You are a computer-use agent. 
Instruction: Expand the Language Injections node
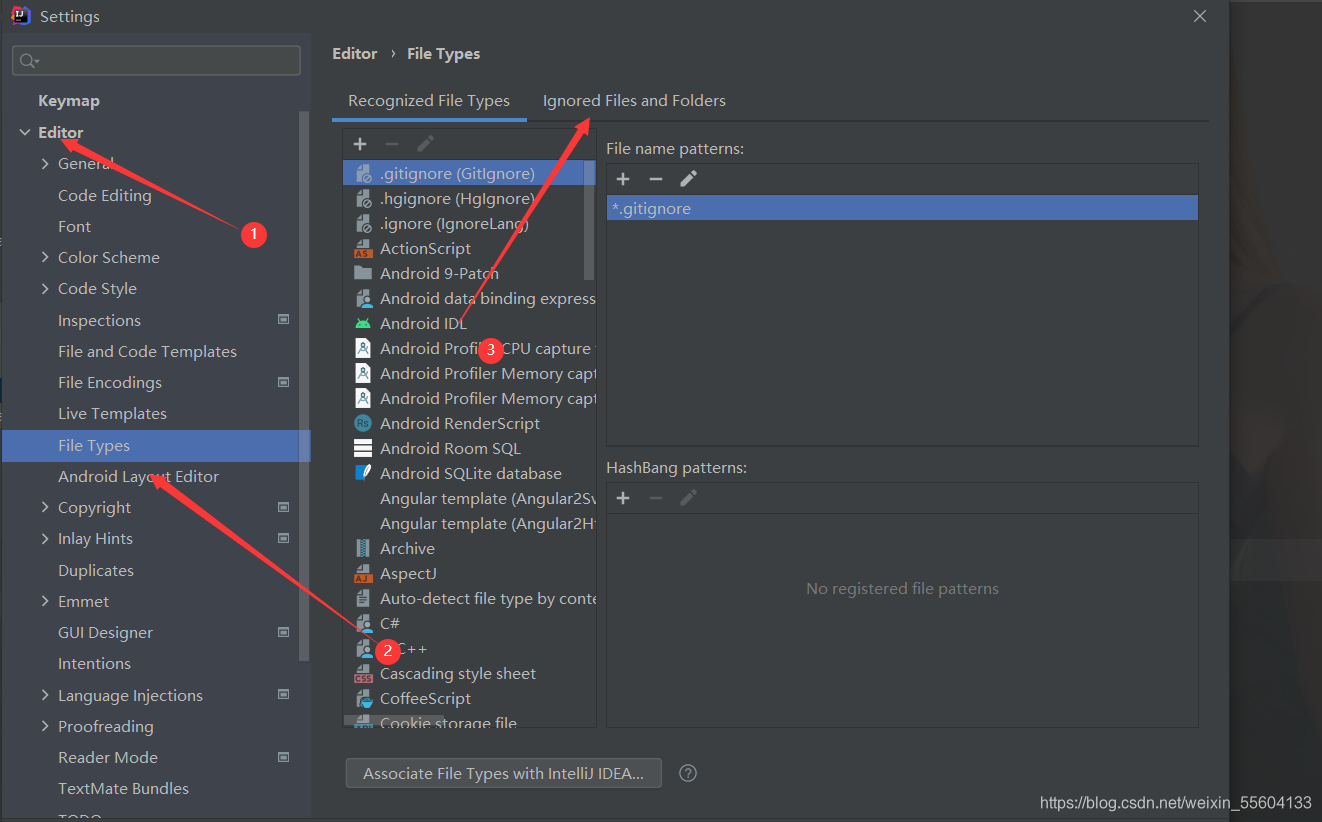tap(45, 695)
